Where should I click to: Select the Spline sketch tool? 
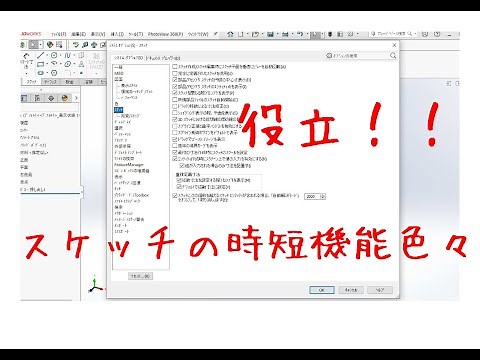click(68, 55)
